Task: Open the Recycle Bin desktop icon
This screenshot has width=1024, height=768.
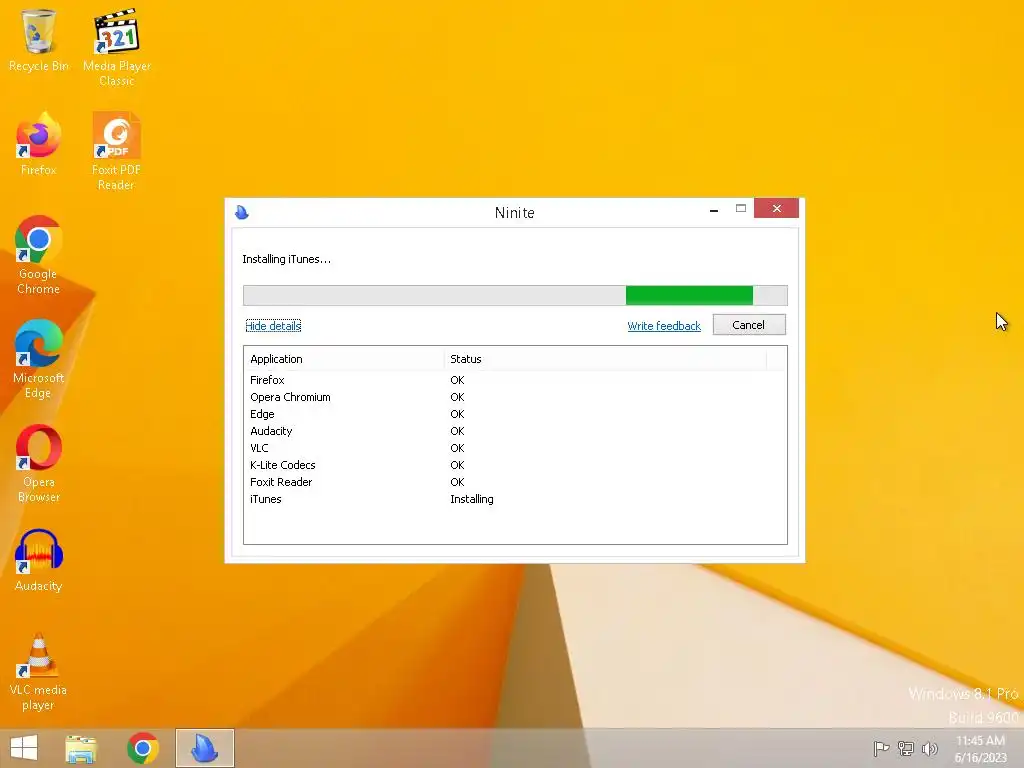Action: [39, 40]
